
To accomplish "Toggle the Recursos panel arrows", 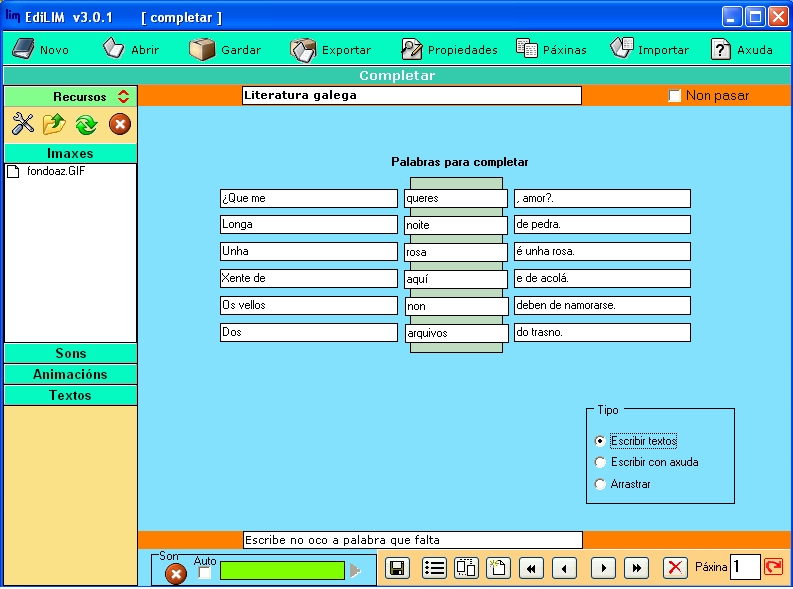I will tap(123, 96).
